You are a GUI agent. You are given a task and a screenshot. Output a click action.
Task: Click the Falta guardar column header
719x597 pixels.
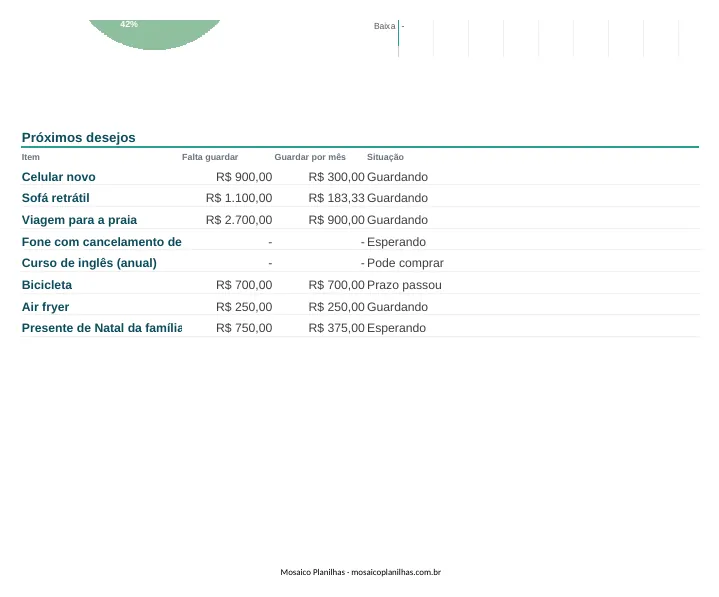click(x=210, y=157)
